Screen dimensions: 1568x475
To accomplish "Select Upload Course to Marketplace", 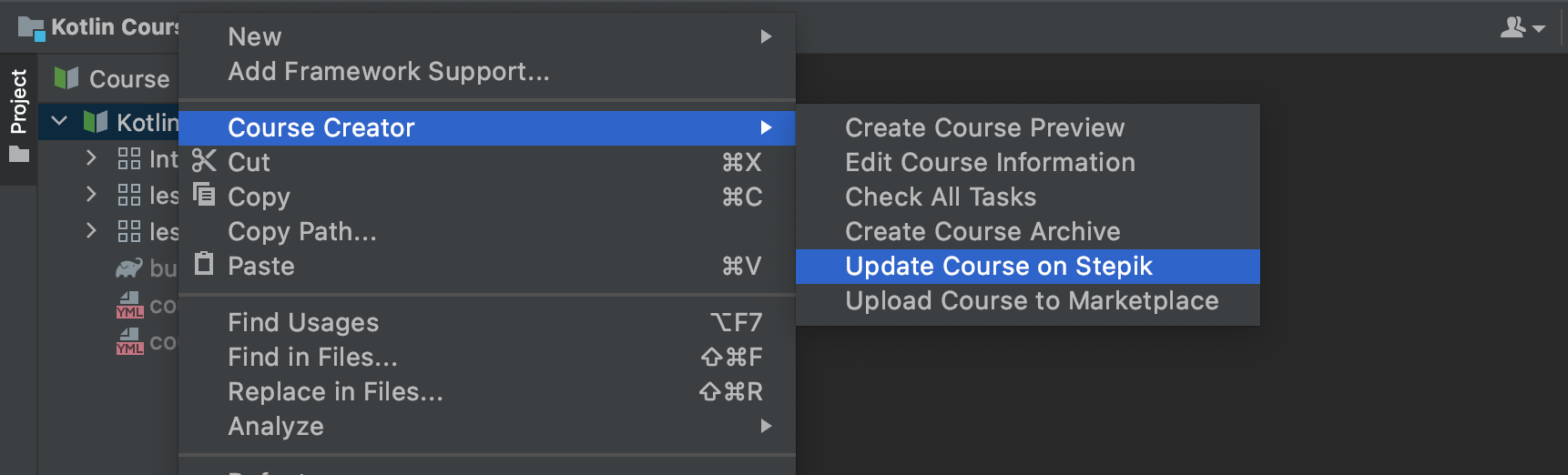I will pyautogui.click(x=1032, y=301).
